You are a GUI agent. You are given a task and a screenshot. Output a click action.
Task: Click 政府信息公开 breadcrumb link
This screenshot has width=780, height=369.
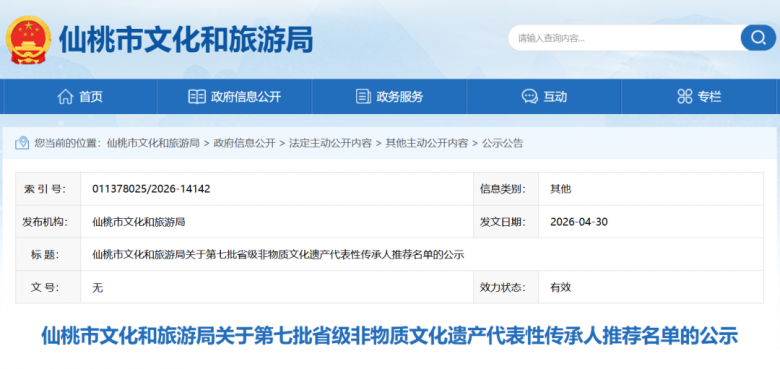(x=244, y=143)
